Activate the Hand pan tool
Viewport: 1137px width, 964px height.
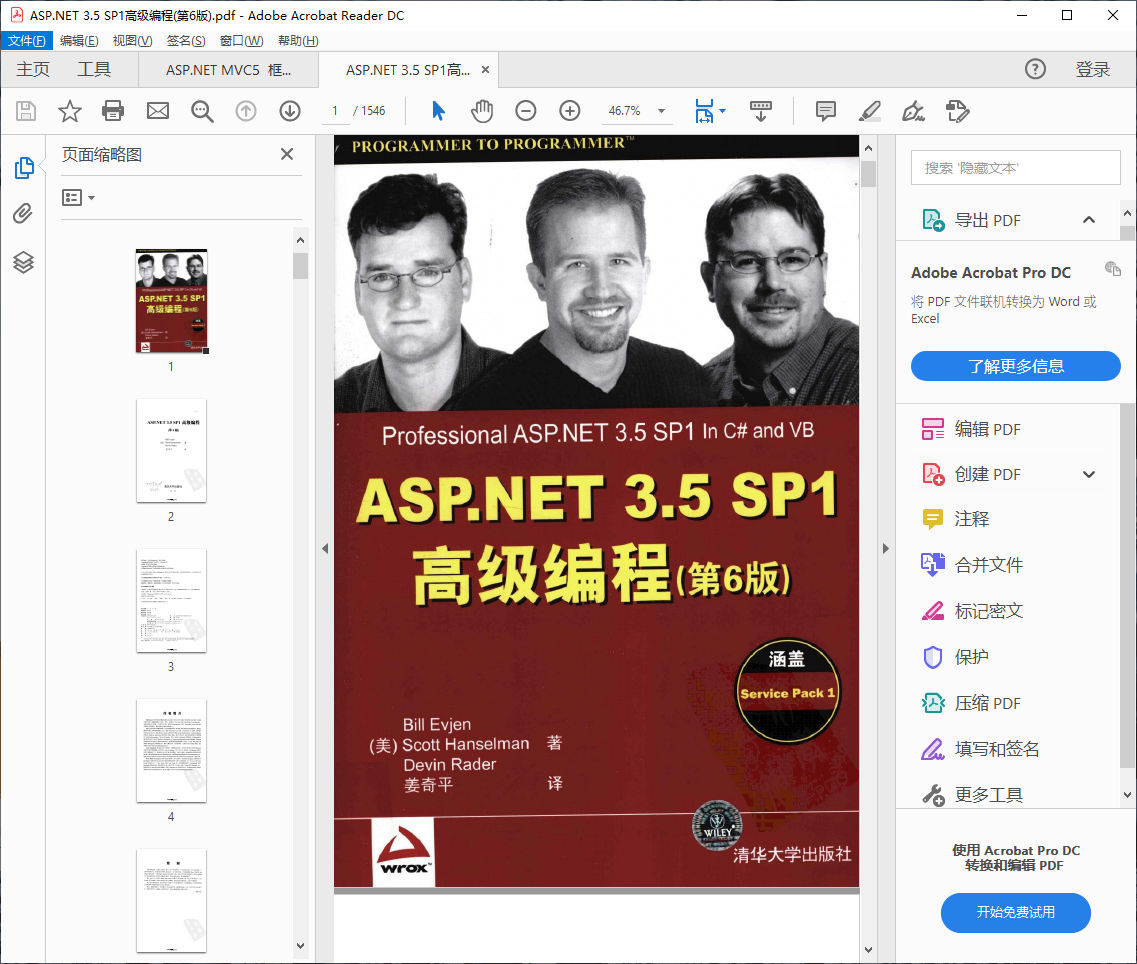(481, 111)
